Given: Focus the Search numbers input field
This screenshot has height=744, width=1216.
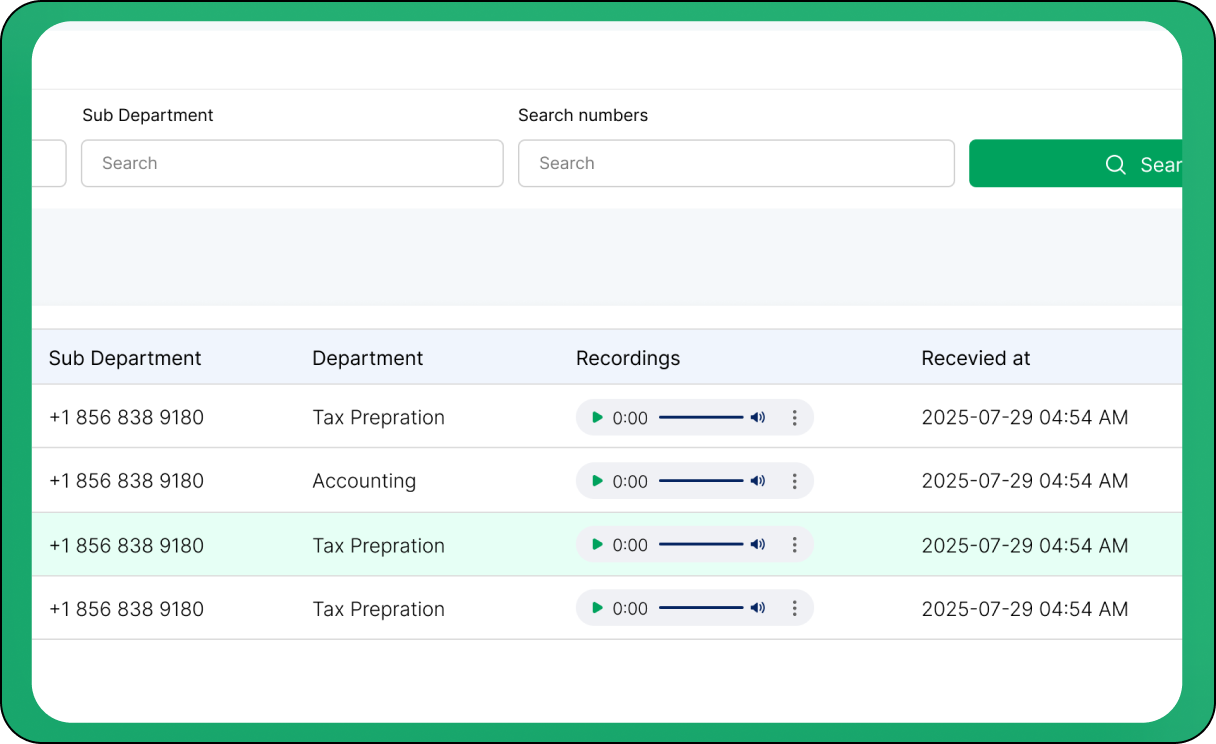Looking at the screenshot, I should pyautogui.click(x=736, y=164).
